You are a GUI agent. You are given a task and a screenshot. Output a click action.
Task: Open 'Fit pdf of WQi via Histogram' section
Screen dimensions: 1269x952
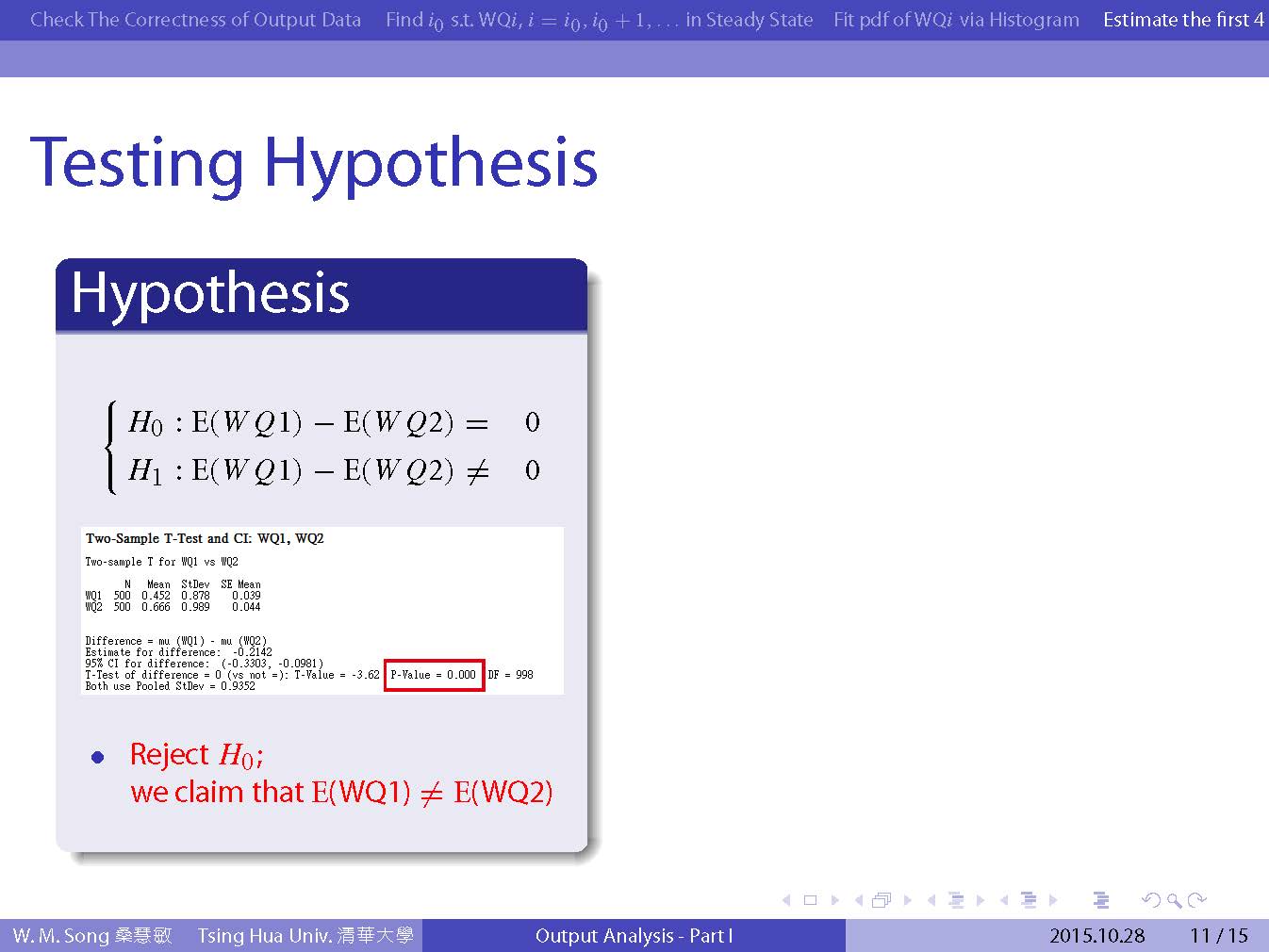pyautogui.click(x=956, y=20)
